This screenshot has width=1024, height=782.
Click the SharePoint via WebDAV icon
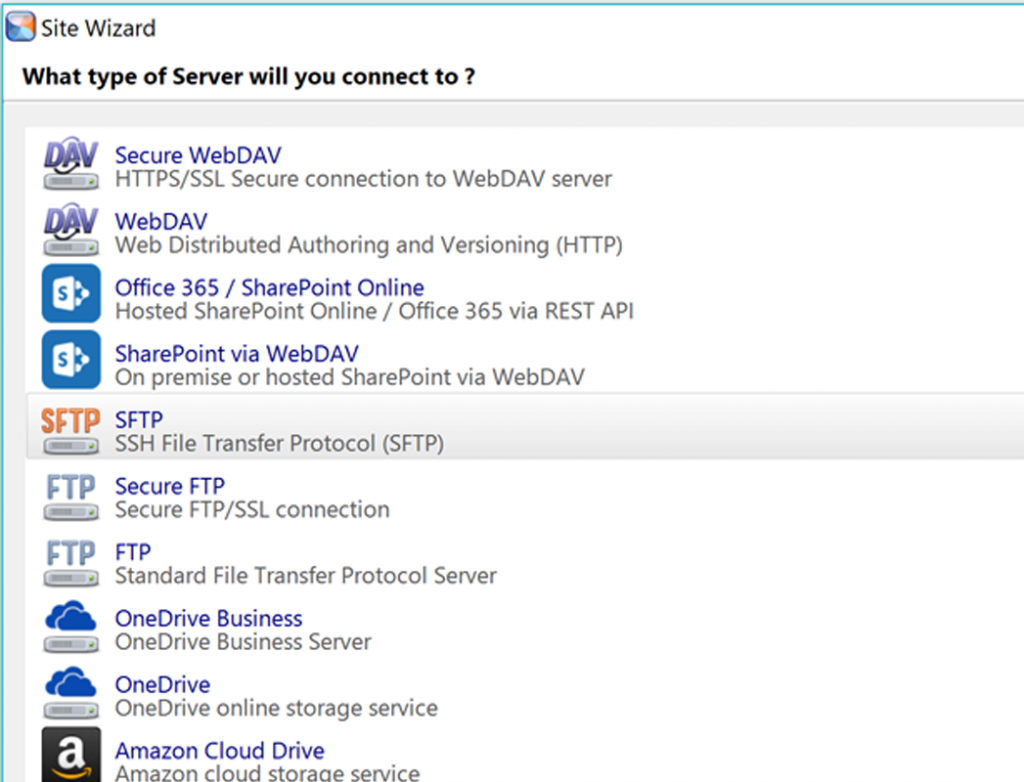pos(71,359)
